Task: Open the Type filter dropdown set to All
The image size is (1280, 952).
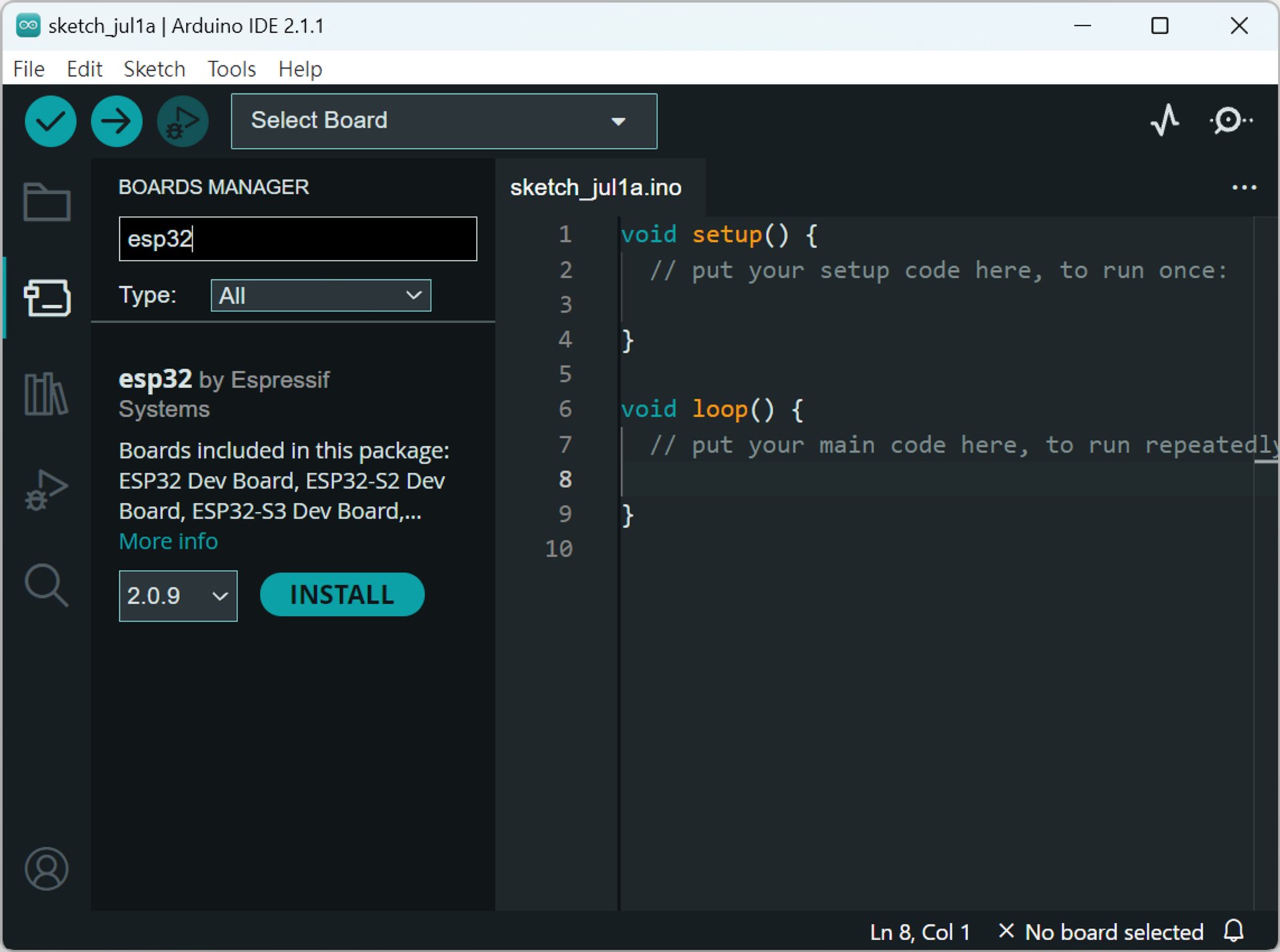Action: 321,295
